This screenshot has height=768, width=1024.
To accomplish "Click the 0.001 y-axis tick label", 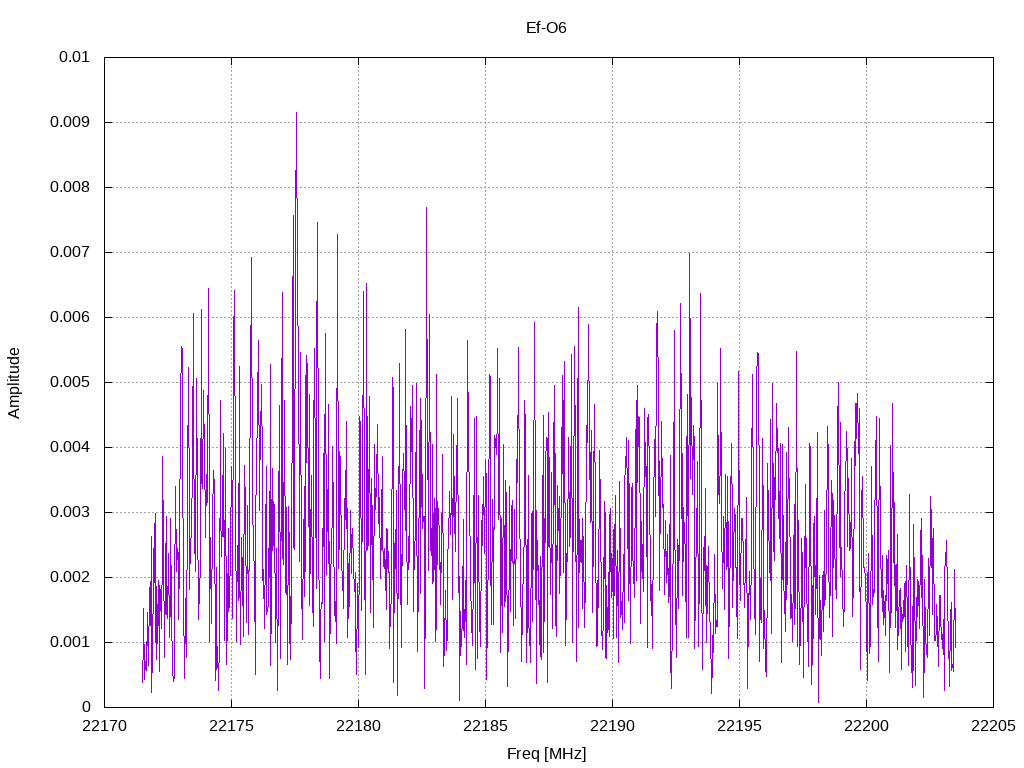I will 70,642.
